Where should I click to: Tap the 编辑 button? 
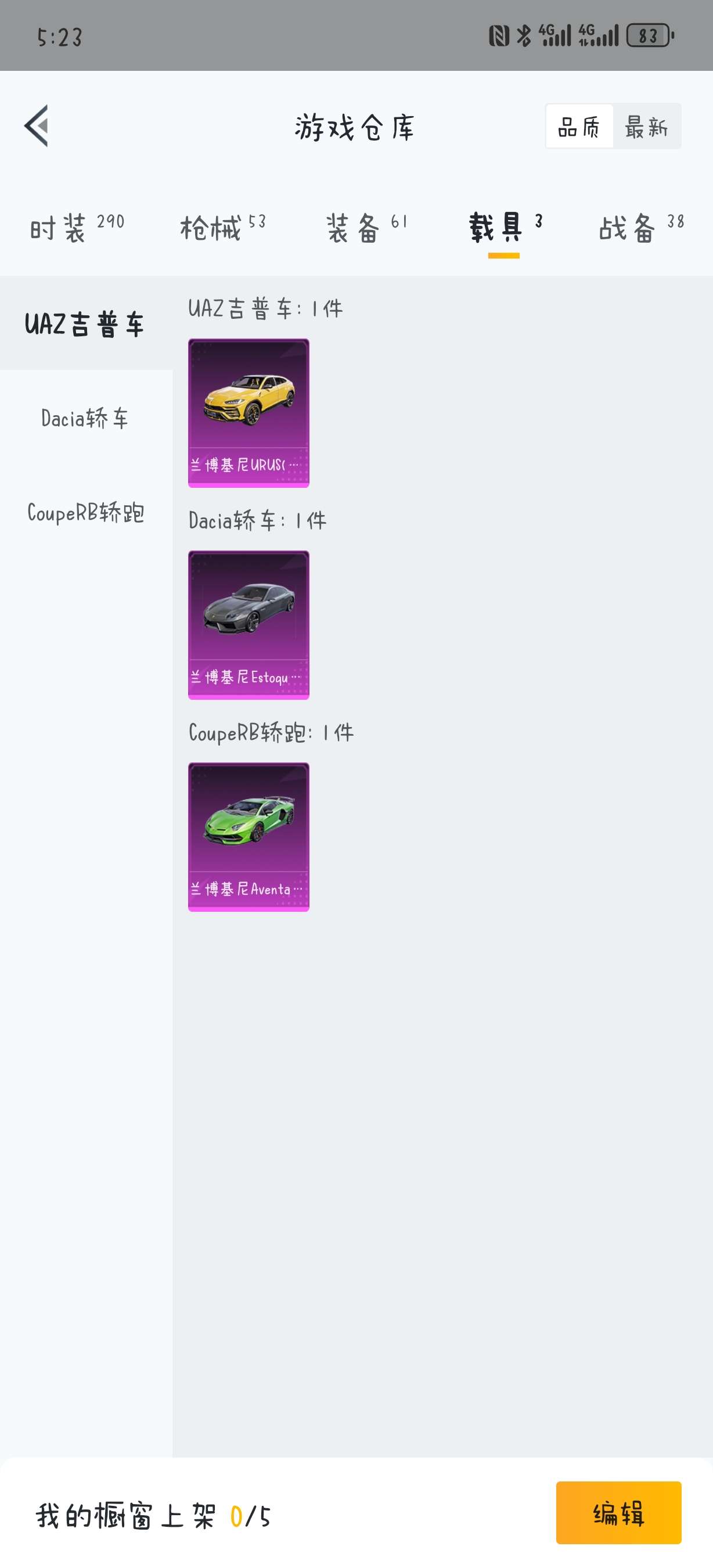618,1513
